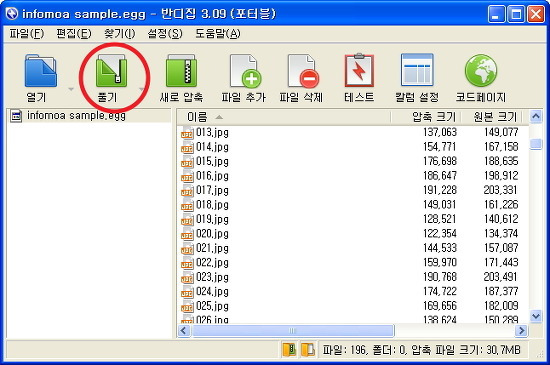Click original size 182,009
The image size is (550, 365).
501,306
